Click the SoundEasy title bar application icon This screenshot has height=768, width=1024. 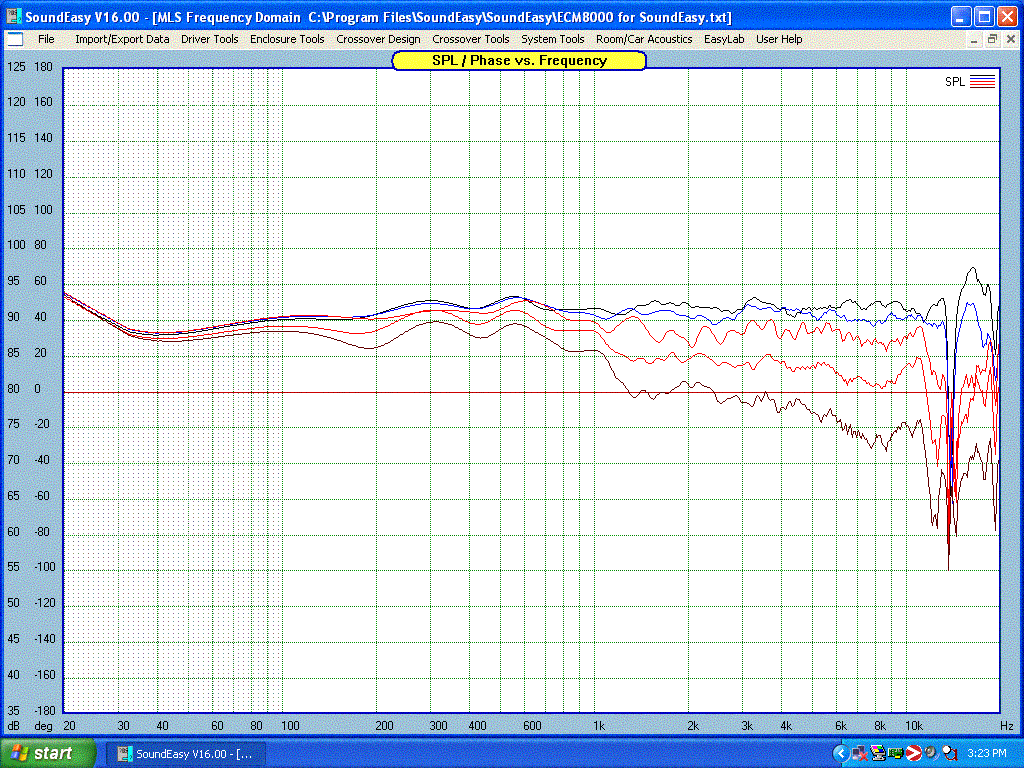point(13,16)
